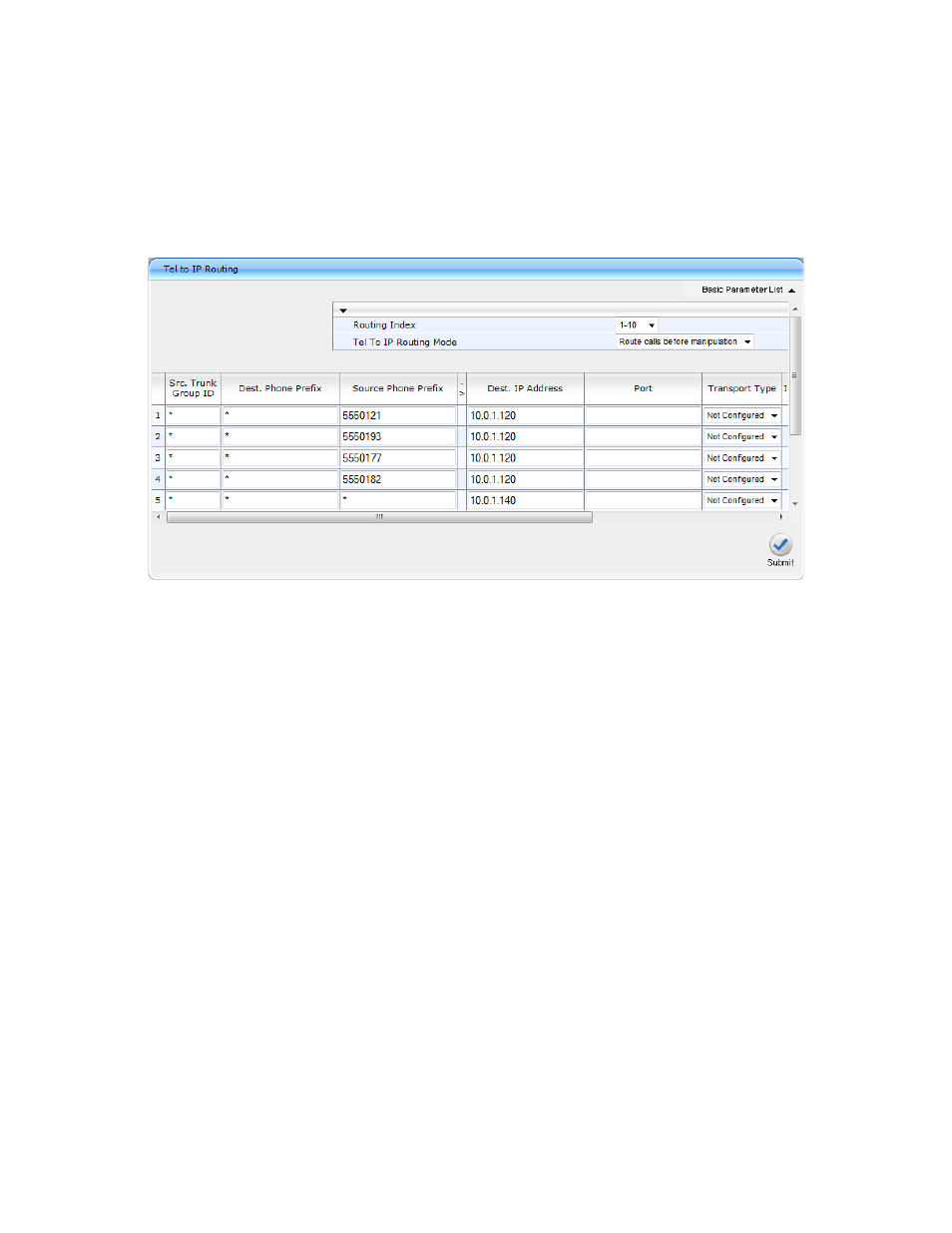This screenshot has height=1233, width=952.
Task: Click Dest. Phone Prefix field in row 5
Action: (280, 500)
